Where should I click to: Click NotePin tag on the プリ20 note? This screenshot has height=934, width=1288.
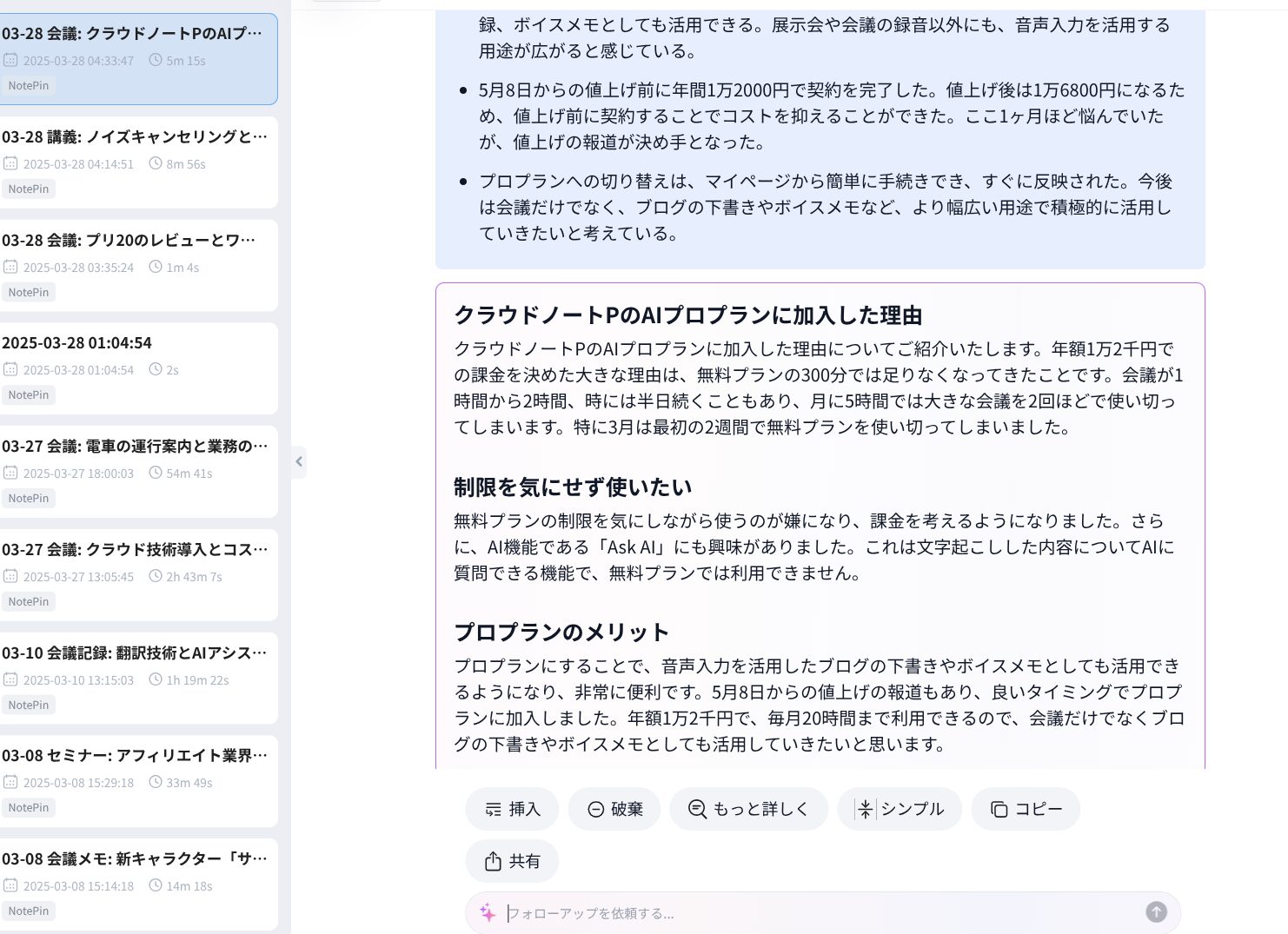tap(28, 292)
